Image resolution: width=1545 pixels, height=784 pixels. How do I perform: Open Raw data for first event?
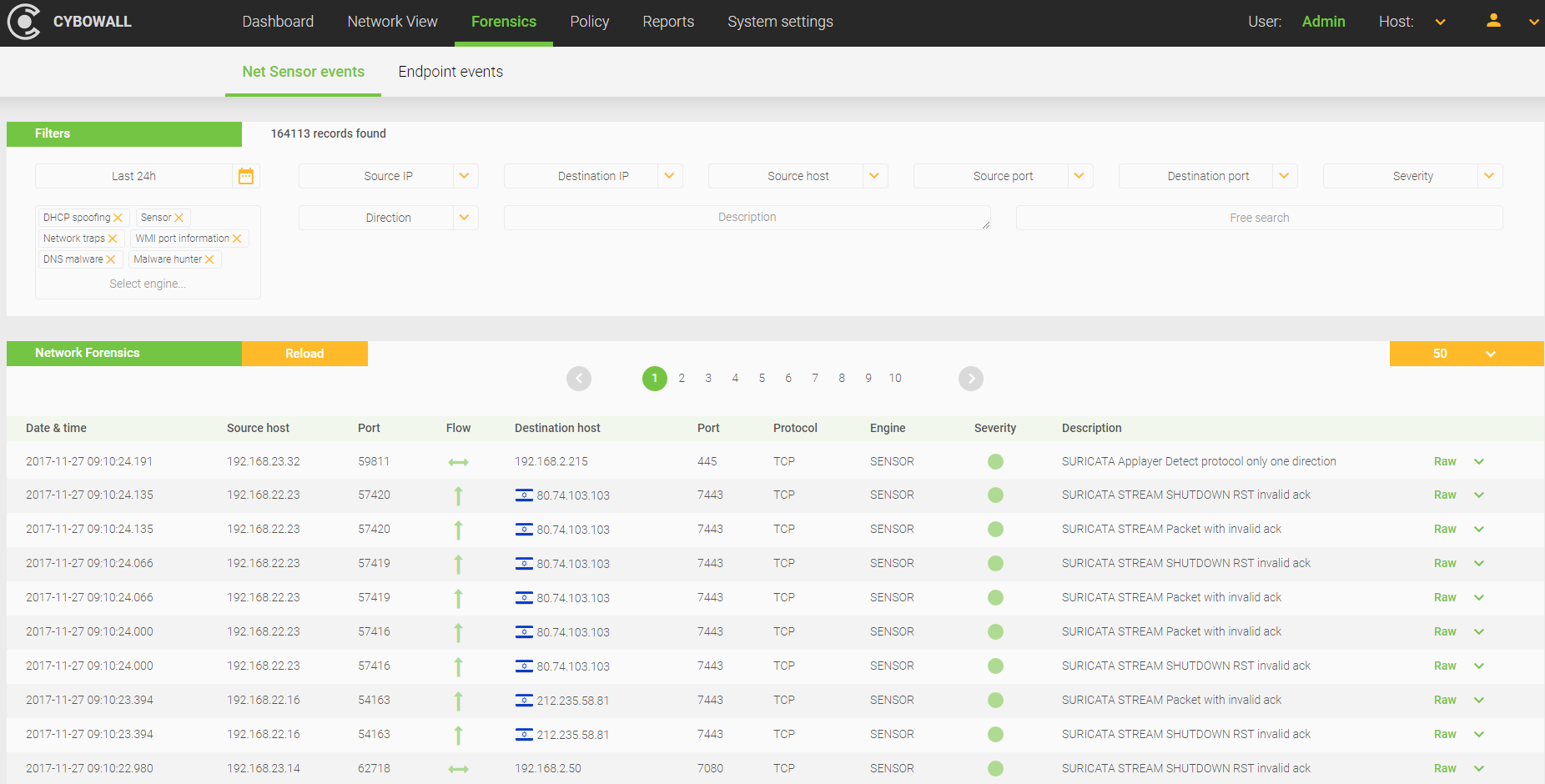[1445, 461]
